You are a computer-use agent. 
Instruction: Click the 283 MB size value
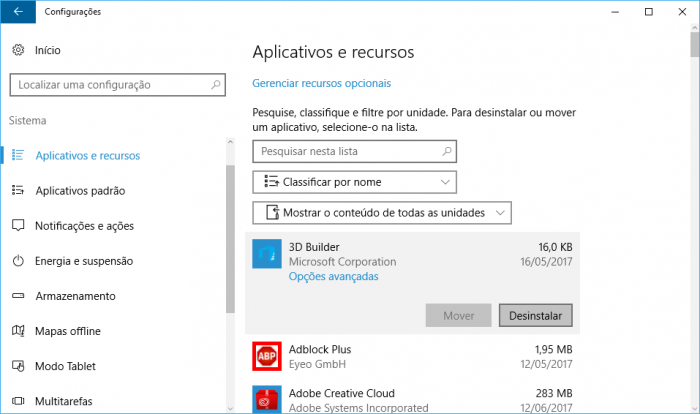pos(554,393)
